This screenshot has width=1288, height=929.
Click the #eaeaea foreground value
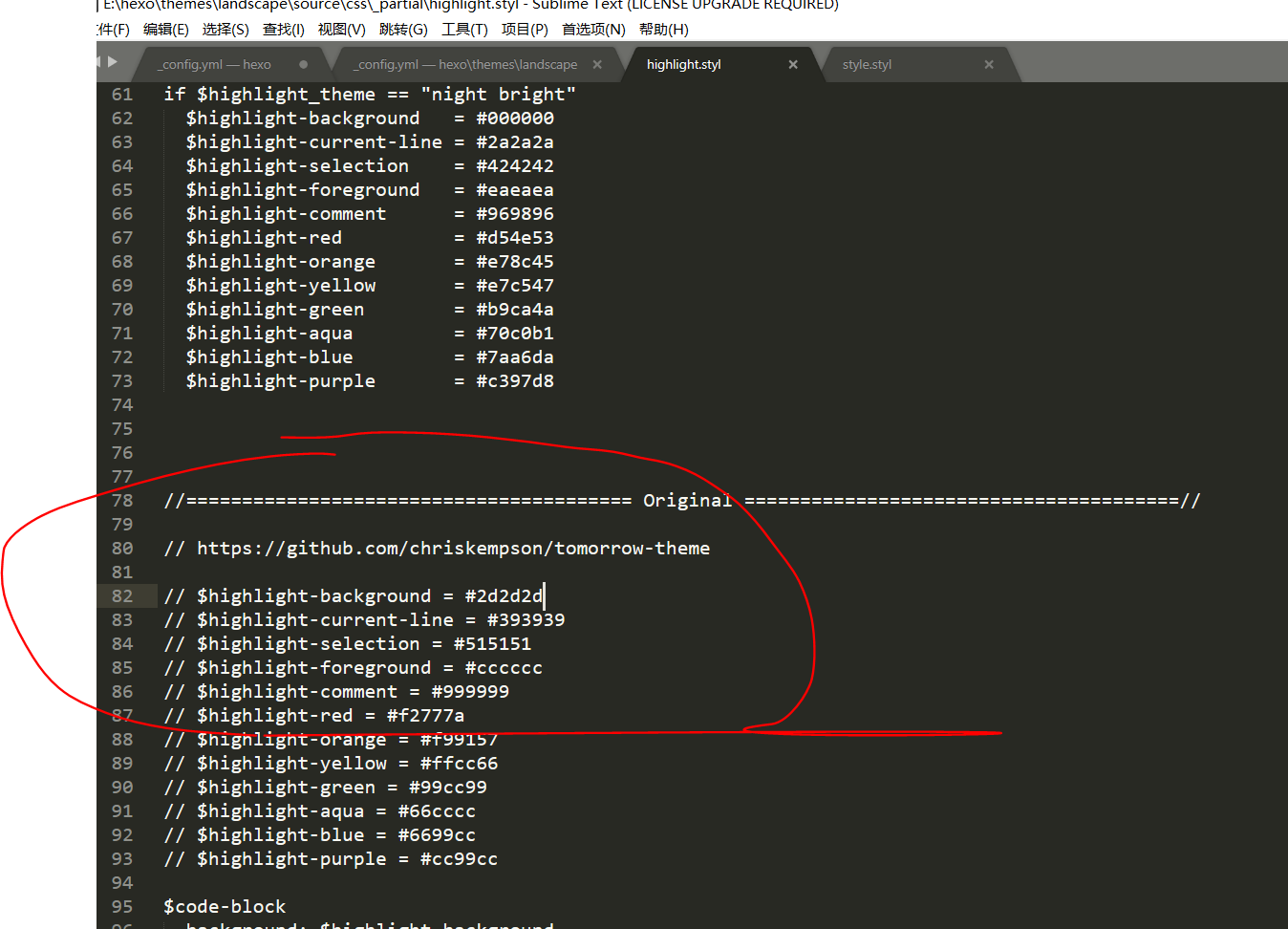[515, 190]
